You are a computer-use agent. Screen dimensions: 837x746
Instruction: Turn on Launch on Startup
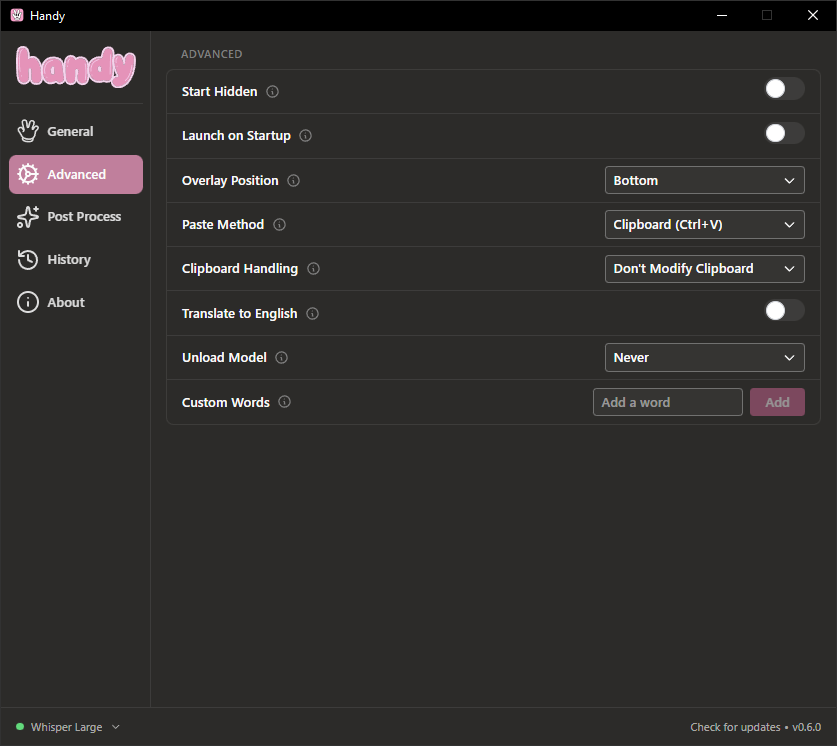tap(784, 132)
